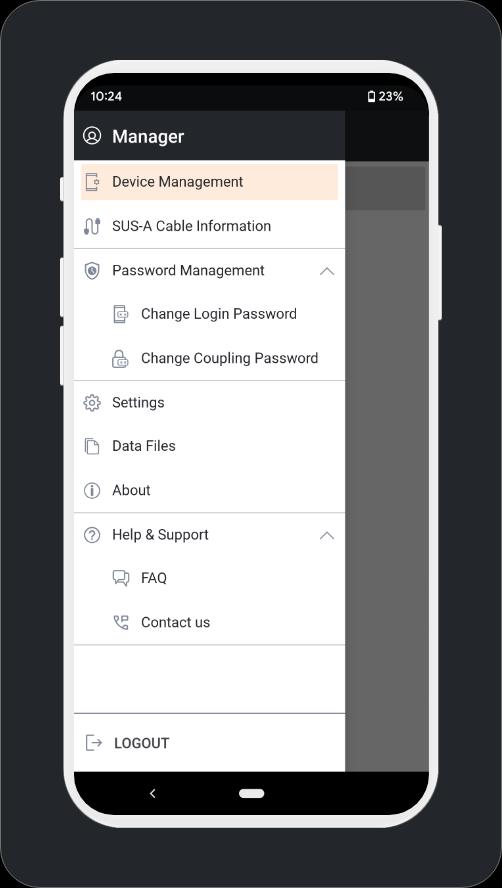Tap the Change Login Password device icon
This screenshot has height=888, width=502.
120,314
